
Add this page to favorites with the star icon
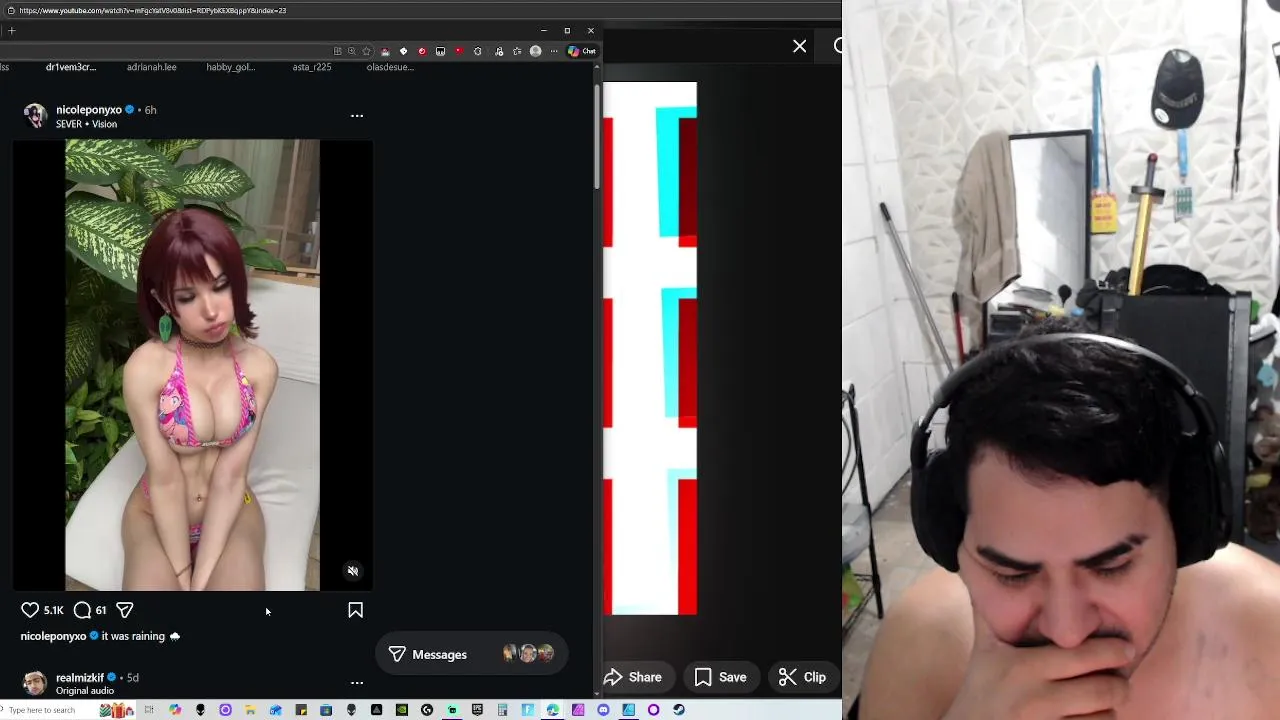[366, 51]
